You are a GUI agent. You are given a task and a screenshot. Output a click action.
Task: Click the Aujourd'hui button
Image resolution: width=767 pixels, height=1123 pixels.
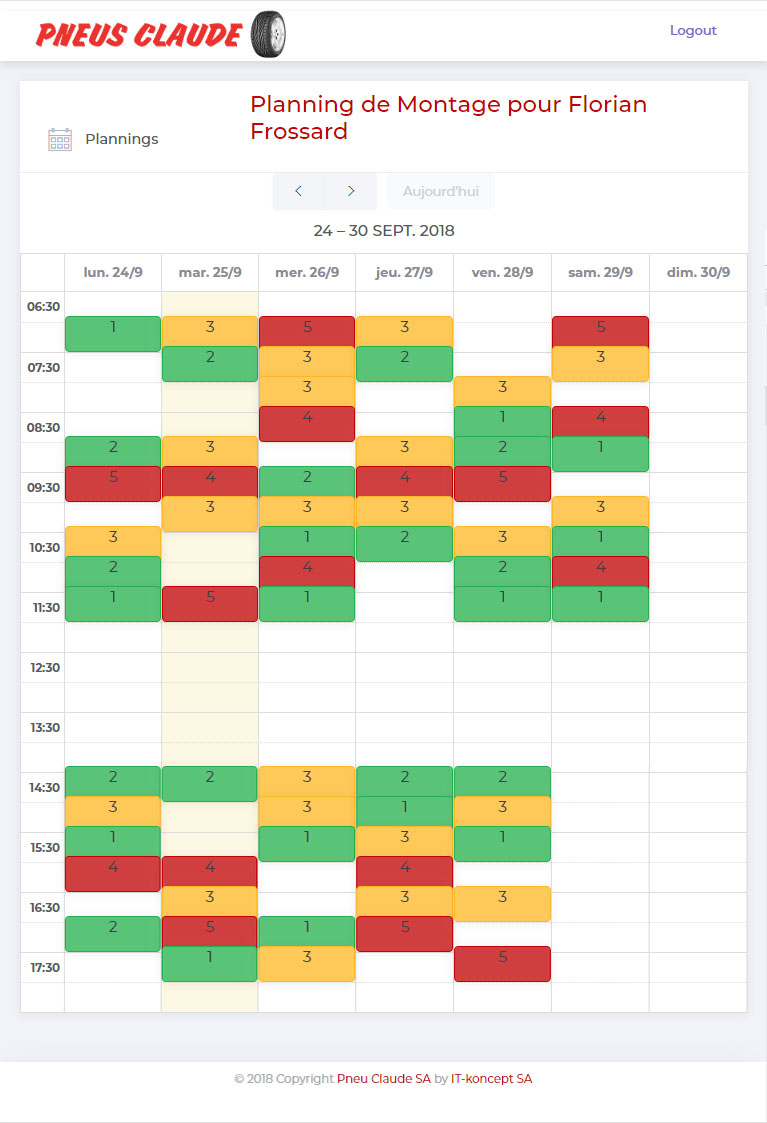[x=440, y=191]
